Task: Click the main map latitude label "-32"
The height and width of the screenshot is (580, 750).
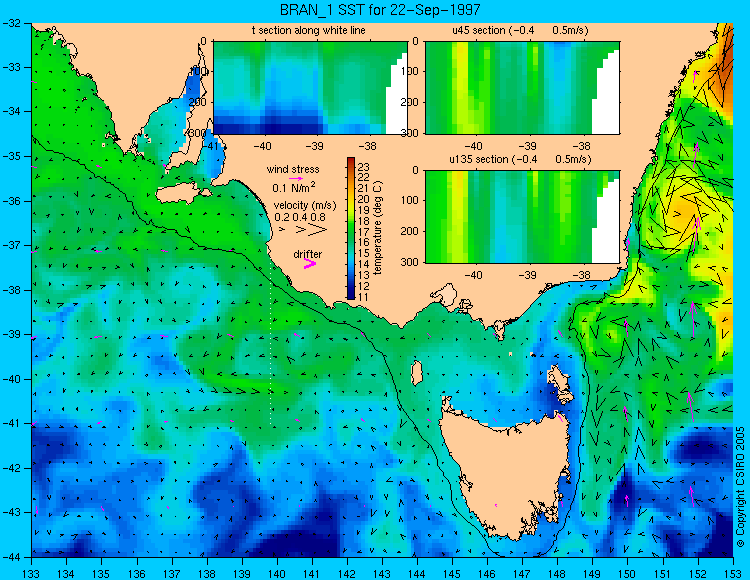Action: click(11, 23)
